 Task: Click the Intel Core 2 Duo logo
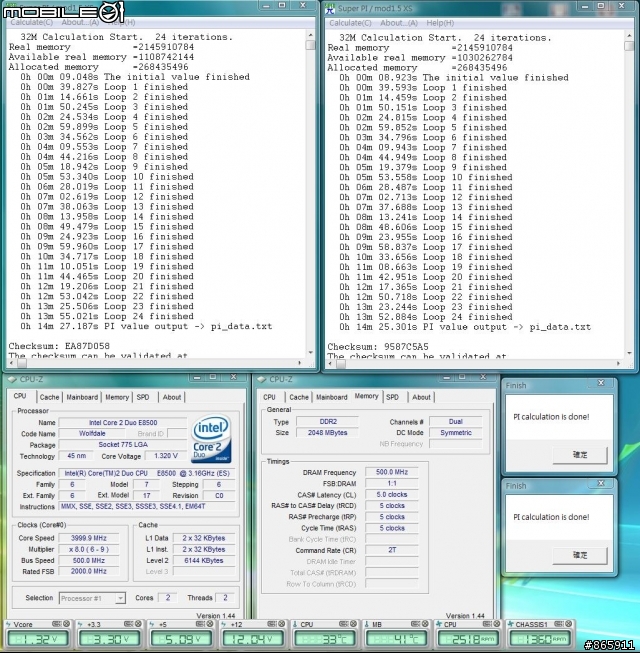(211, 439)
